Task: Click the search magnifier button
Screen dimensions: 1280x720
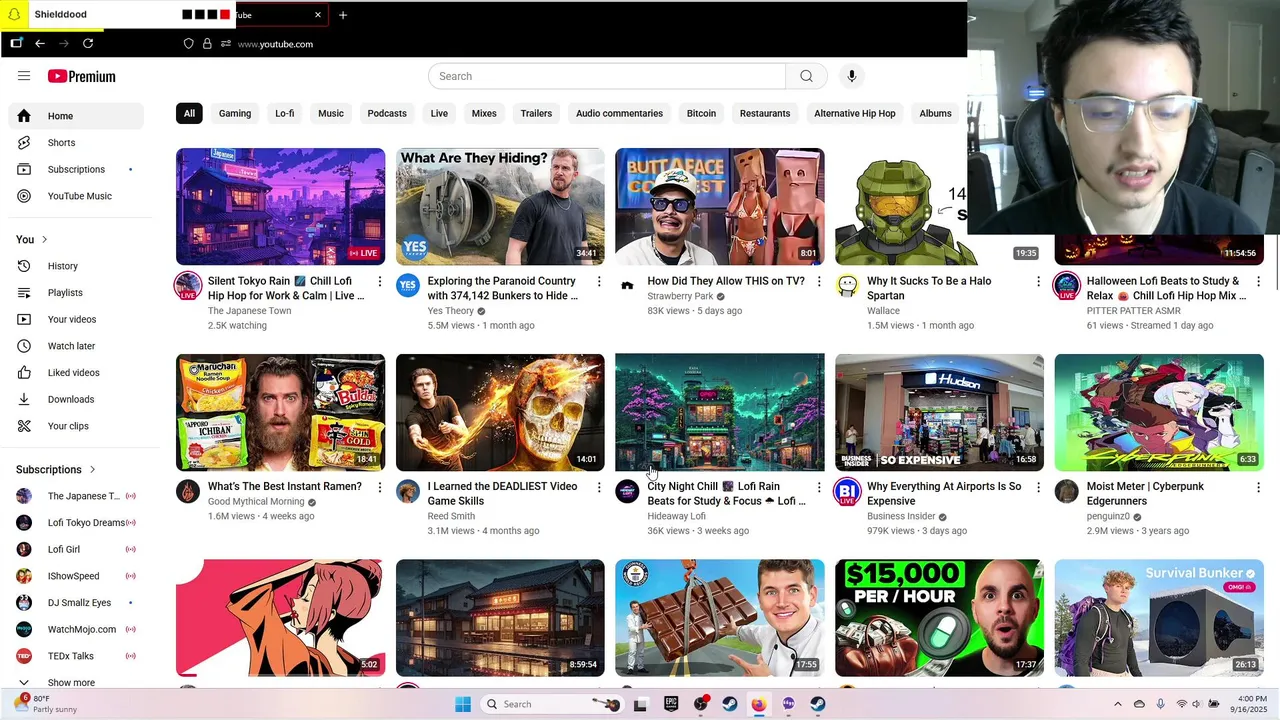Action: (x=806, y=76)
